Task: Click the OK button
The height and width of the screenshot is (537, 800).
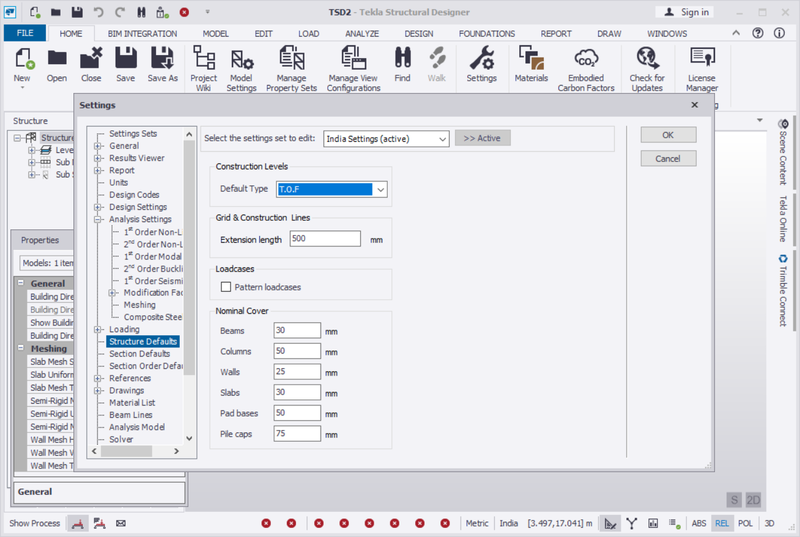Action: [668, 135]
